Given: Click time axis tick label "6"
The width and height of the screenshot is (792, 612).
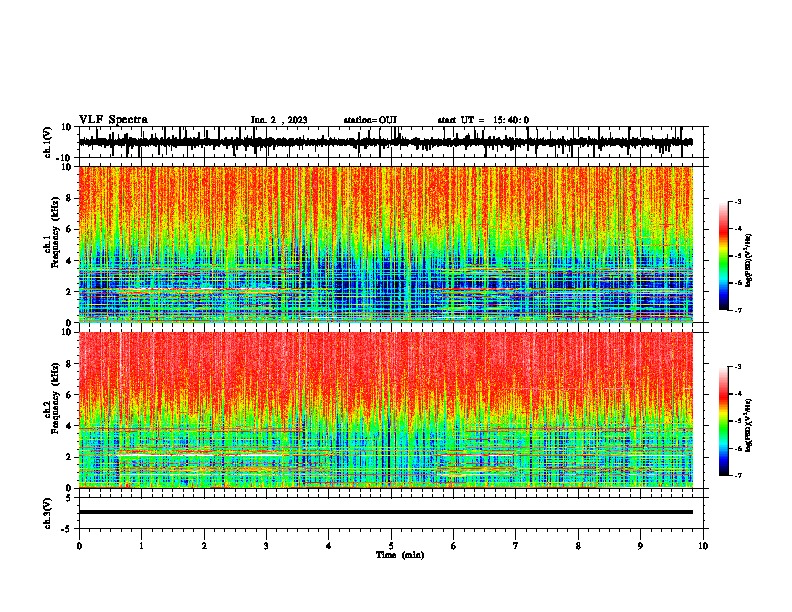Looking at the screenshot, I should 454,546.
